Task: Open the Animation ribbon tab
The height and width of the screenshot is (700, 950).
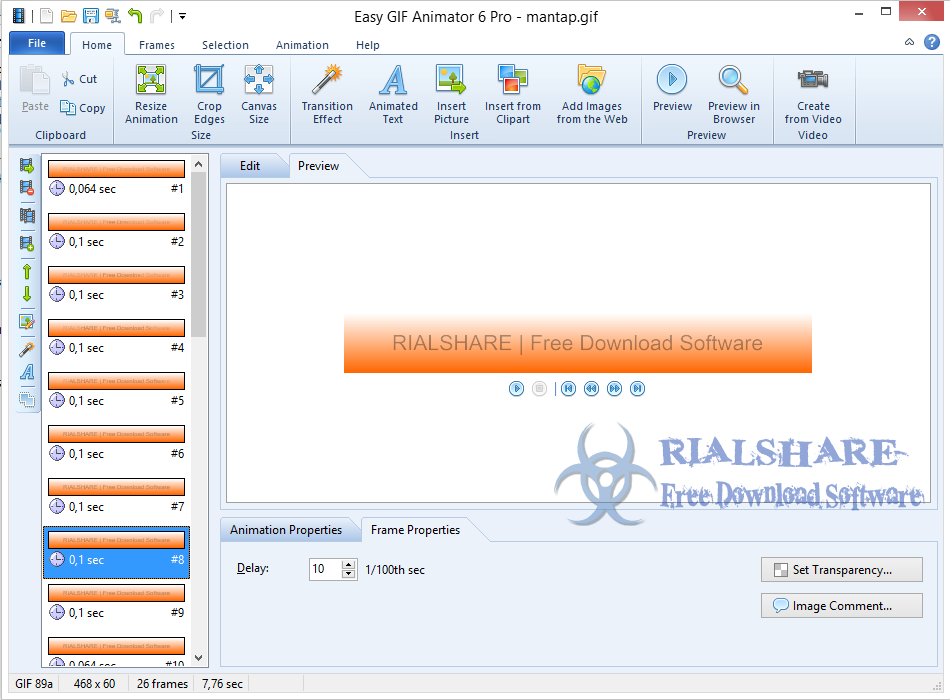Action: point(302,45)
